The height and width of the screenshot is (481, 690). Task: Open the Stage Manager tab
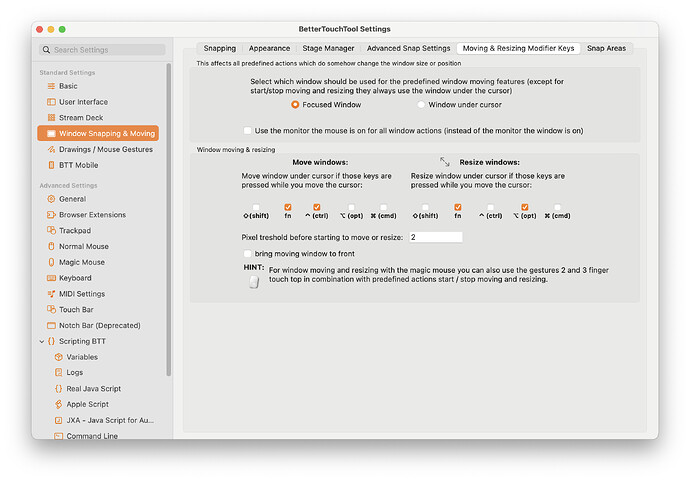click(328, 48)
